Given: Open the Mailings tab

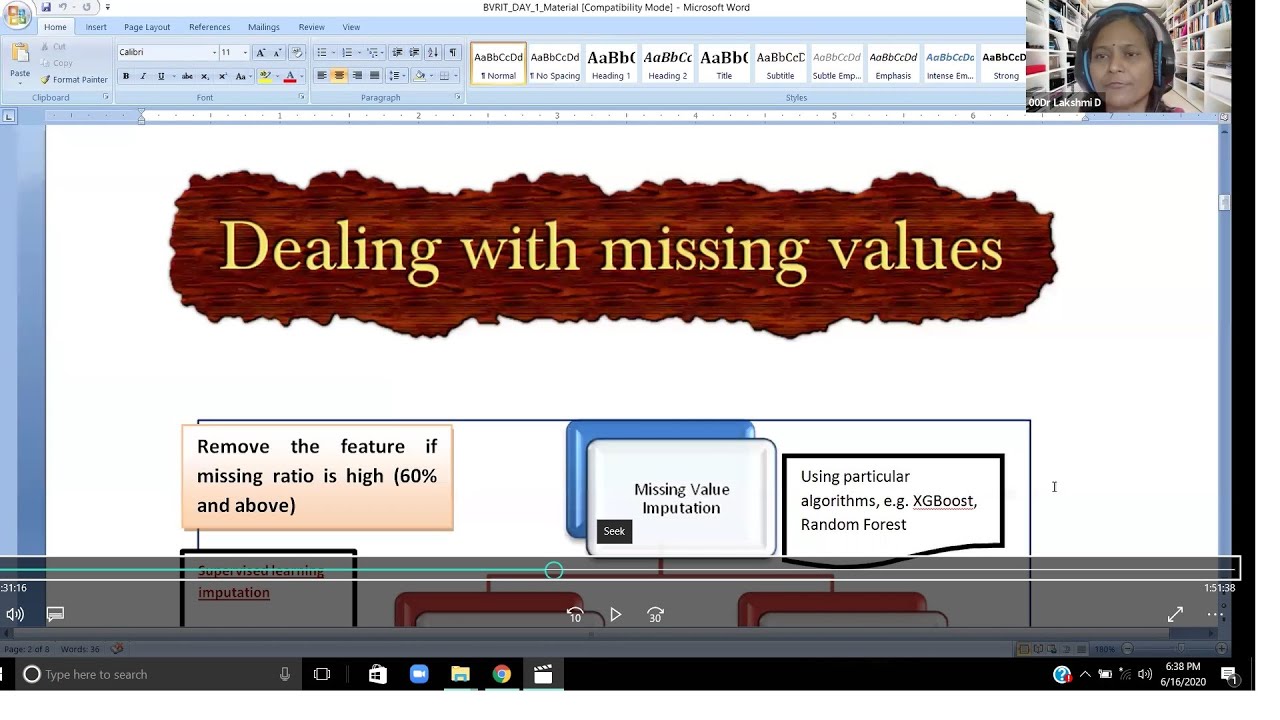Looking at the screenshot, I should pos(264,27).
